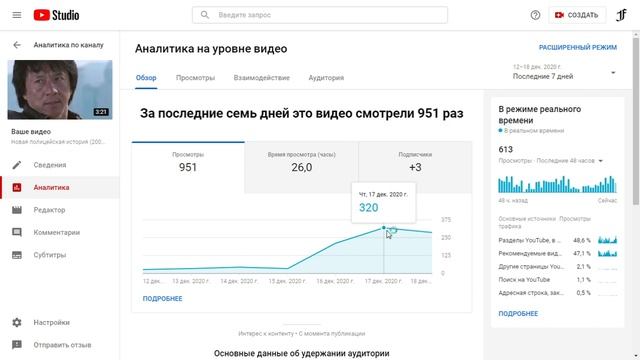Switch to the Просмотры tab
Viewport: 640px width, 360px height.
(196, 78)
